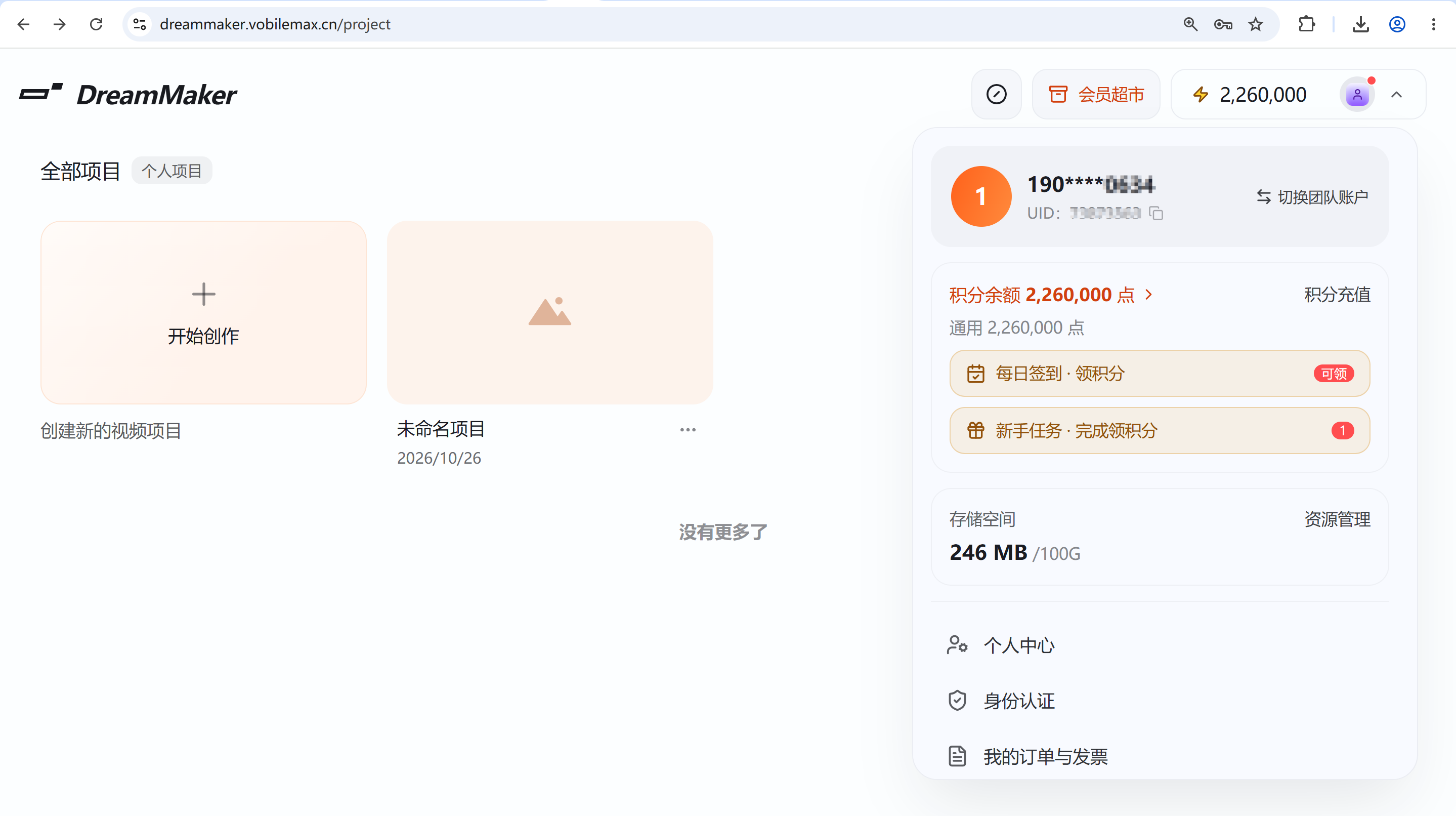
Task: Click the DreamMaker logo
Action: coord(127,95)
